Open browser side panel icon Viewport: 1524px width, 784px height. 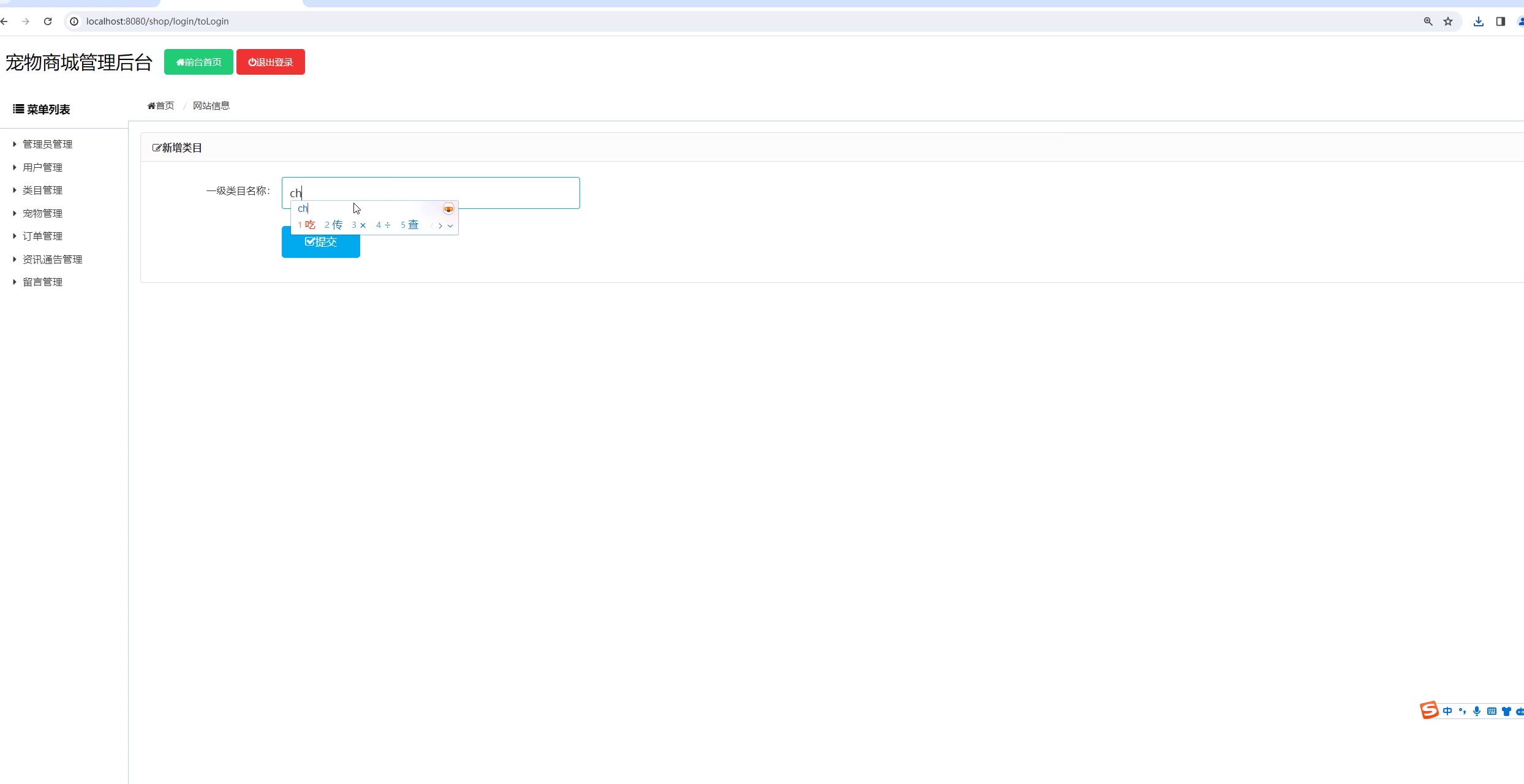pos(1501,21)
